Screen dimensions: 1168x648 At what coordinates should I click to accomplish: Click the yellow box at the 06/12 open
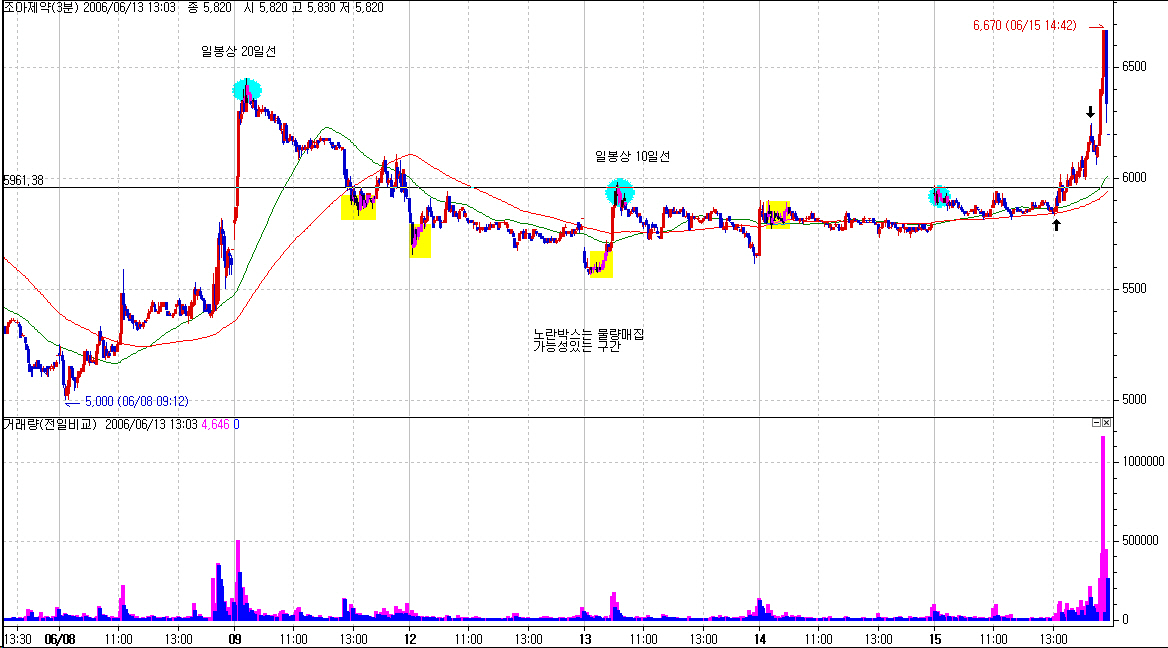[x=420, y=240]
